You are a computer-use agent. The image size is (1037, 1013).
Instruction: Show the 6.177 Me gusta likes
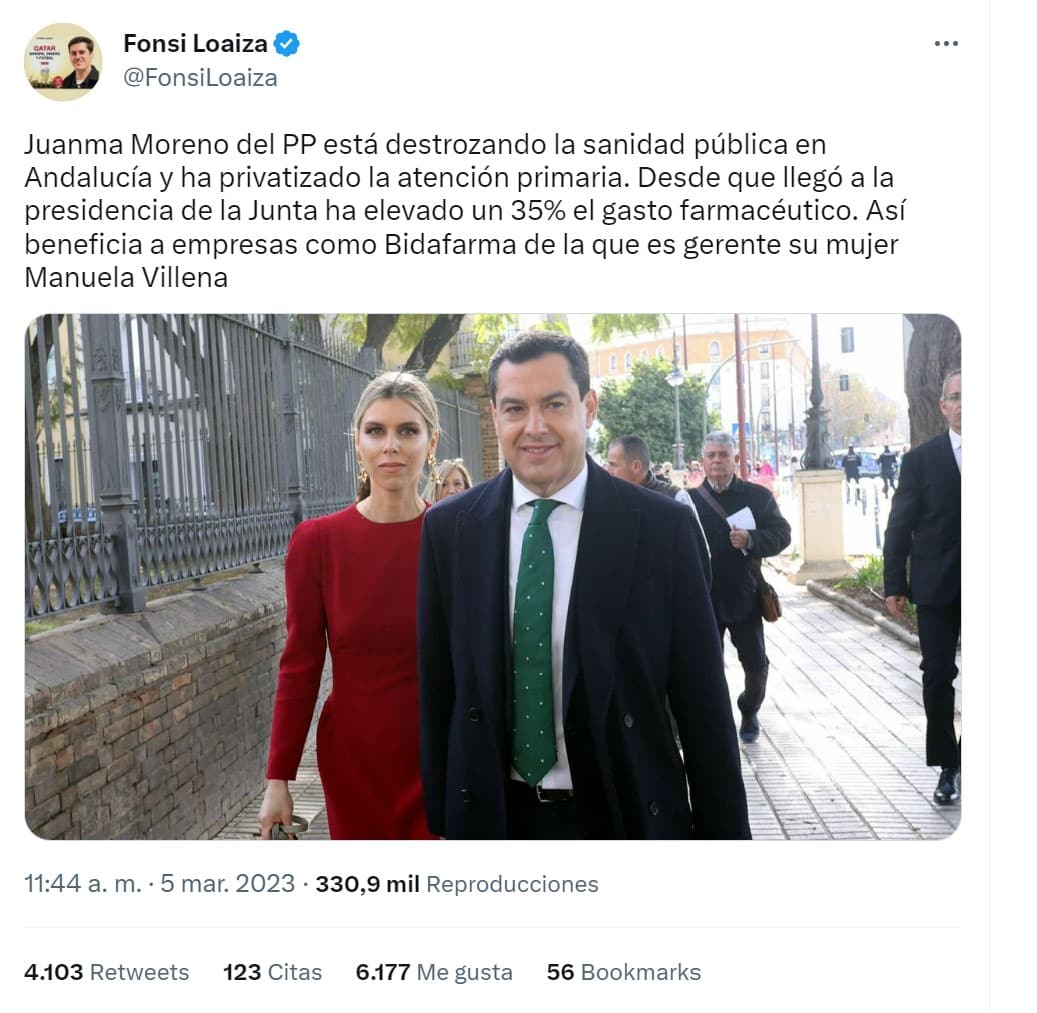tap(434, 972)
